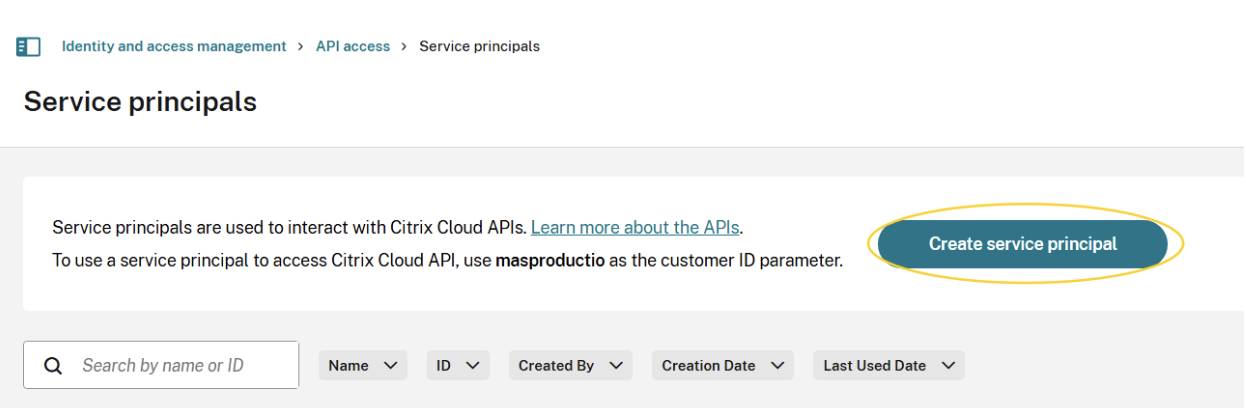Open the Name filter dropdown
Viewport: 1246px width, 408px height.
point(362,366)
